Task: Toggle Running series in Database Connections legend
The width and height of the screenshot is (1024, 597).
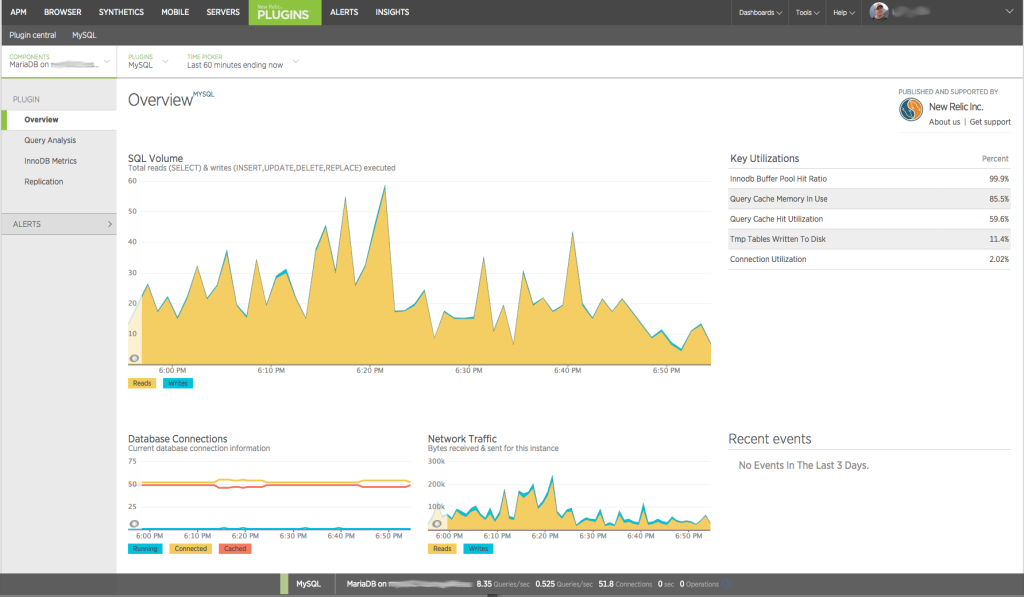Action: pyautogui.click(x=145, y=549)
